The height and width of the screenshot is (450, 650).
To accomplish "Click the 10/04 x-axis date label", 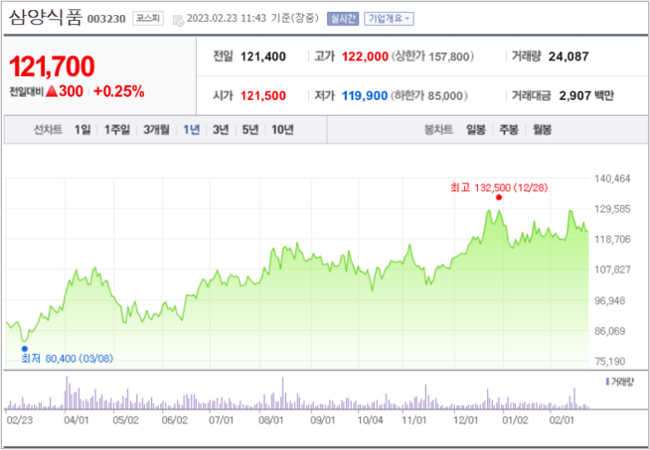I will 370,420.
